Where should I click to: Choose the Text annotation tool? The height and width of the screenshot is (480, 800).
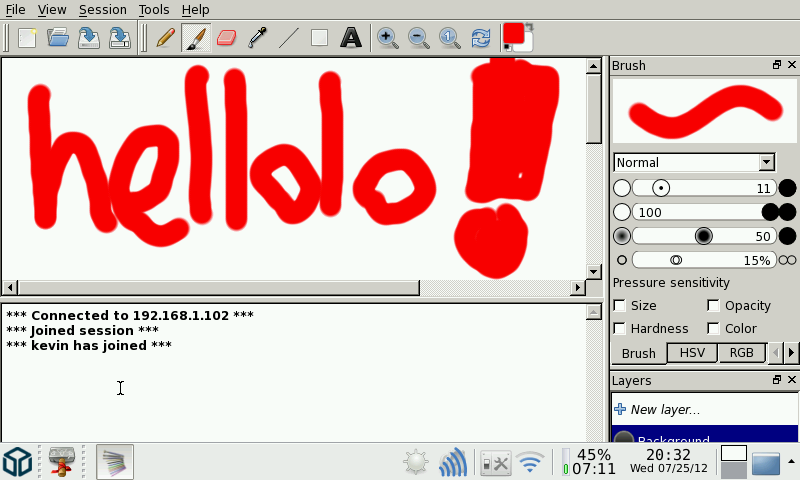click(350, 38)
